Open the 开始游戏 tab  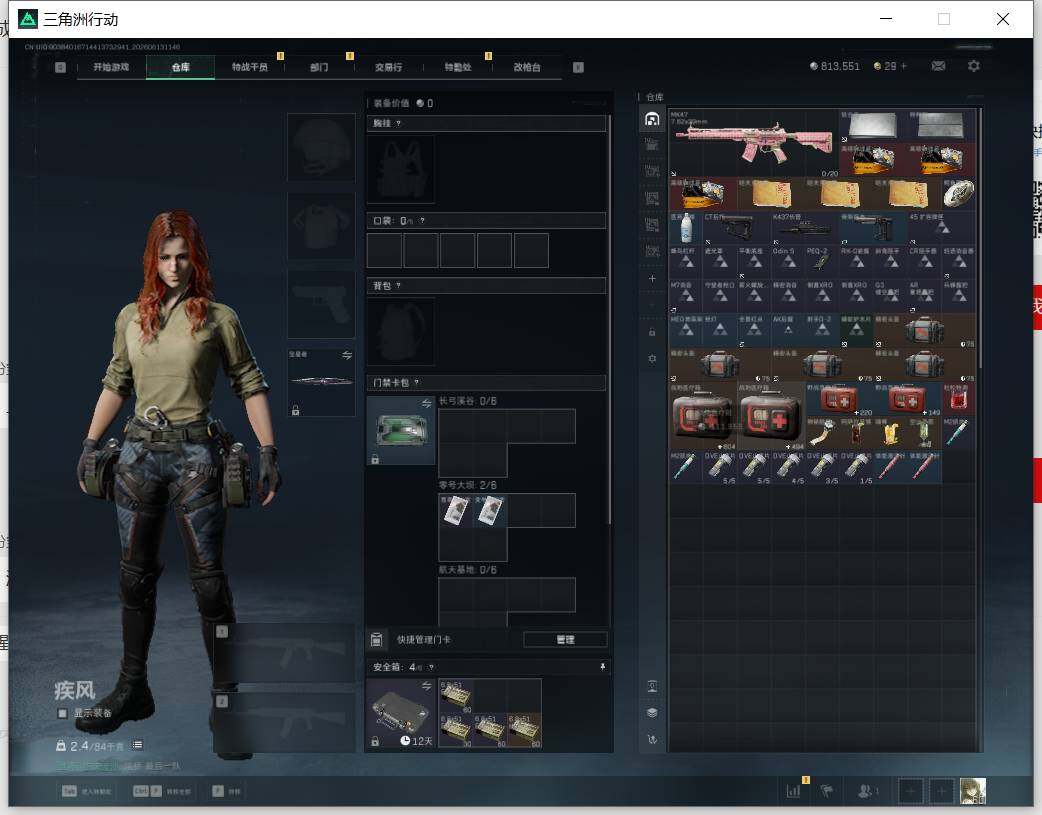coord(111,67)
